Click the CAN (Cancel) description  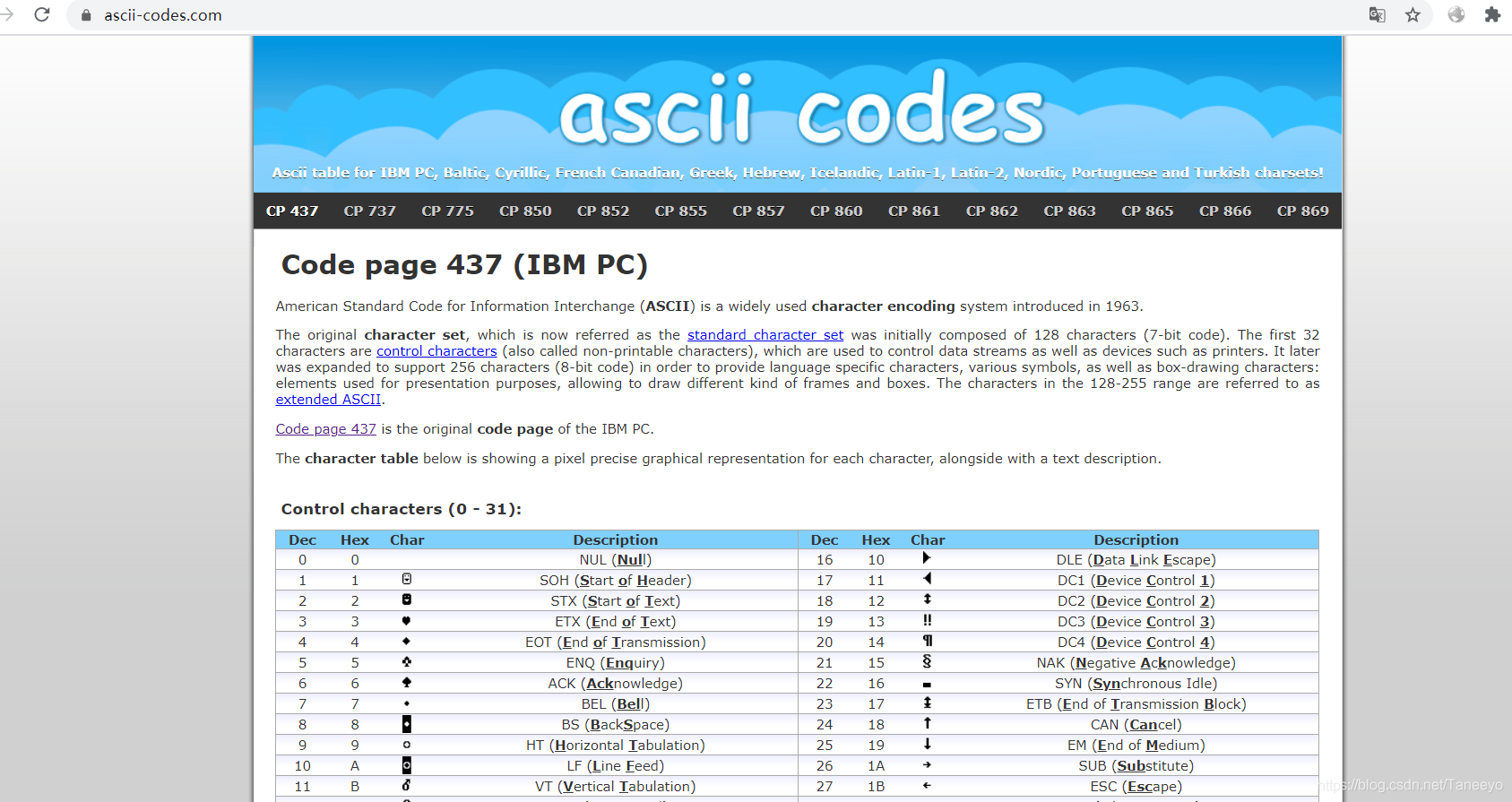1136,725
